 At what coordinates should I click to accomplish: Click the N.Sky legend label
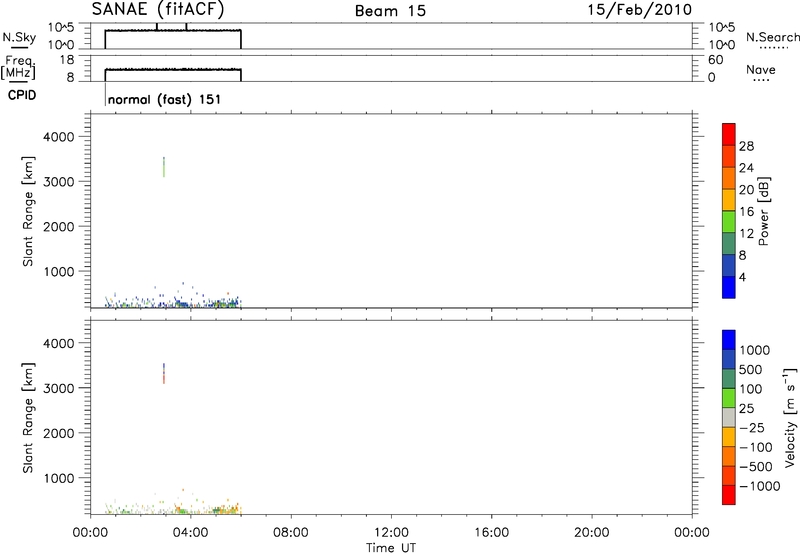click(x=19, y=37)
